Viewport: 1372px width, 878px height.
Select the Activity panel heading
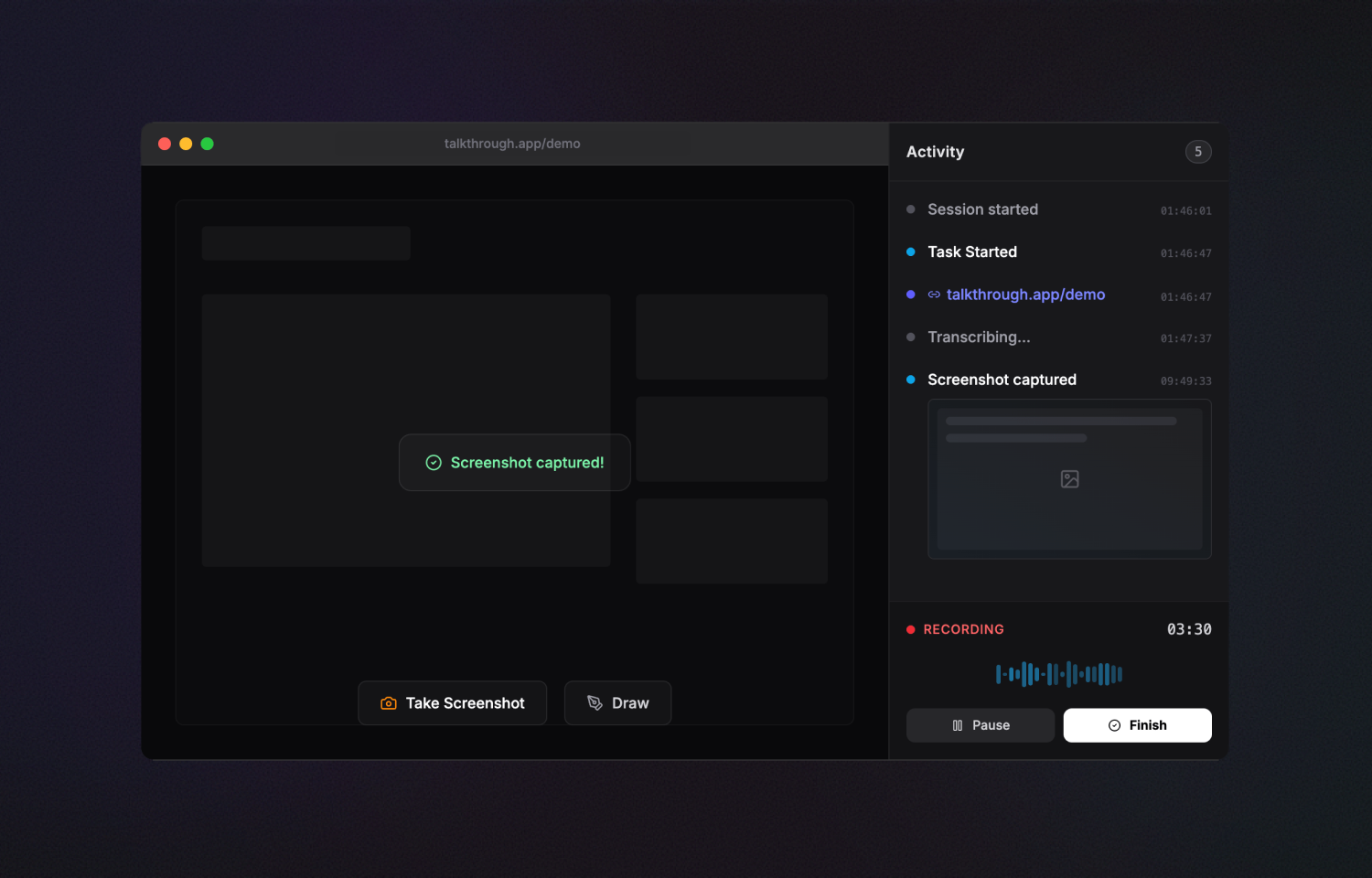[935, 152]
